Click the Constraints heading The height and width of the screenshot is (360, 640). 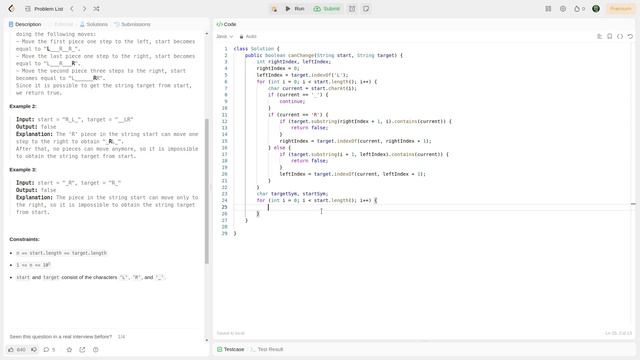(24, 239)
